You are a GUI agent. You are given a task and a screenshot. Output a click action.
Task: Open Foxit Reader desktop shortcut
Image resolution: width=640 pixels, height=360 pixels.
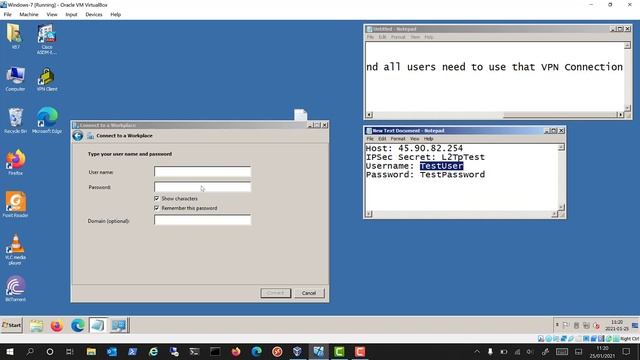point(16,204)
